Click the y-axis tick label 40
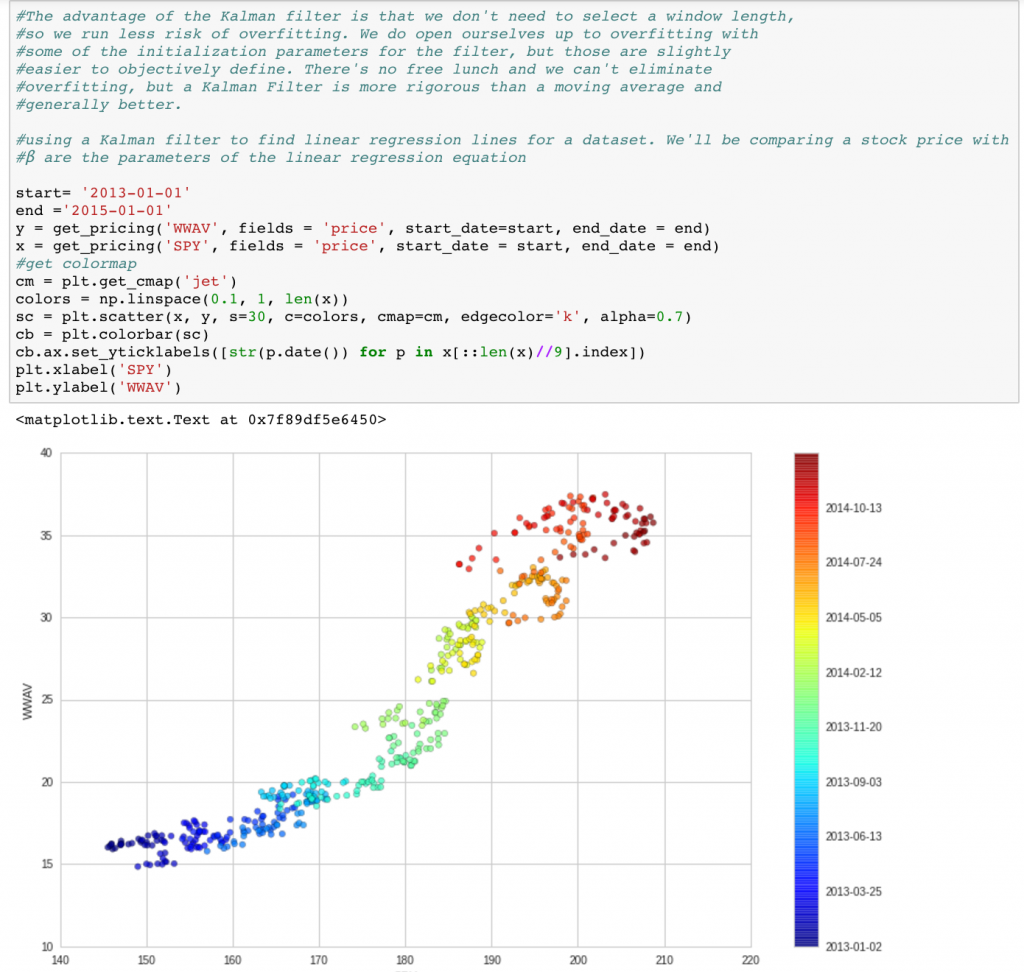 [46, 453]
